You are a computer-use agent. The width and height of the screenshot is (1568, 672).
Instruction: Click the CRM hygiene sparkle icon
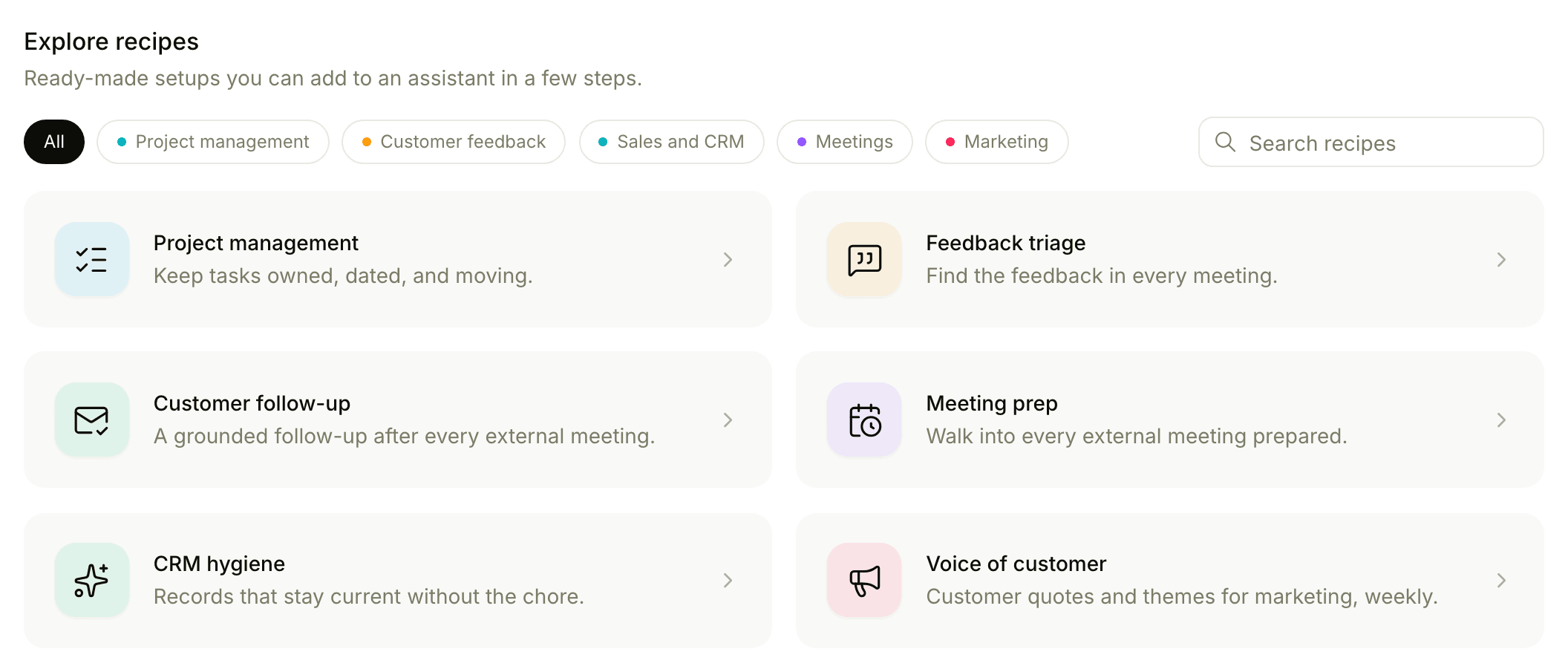point(92,580)
